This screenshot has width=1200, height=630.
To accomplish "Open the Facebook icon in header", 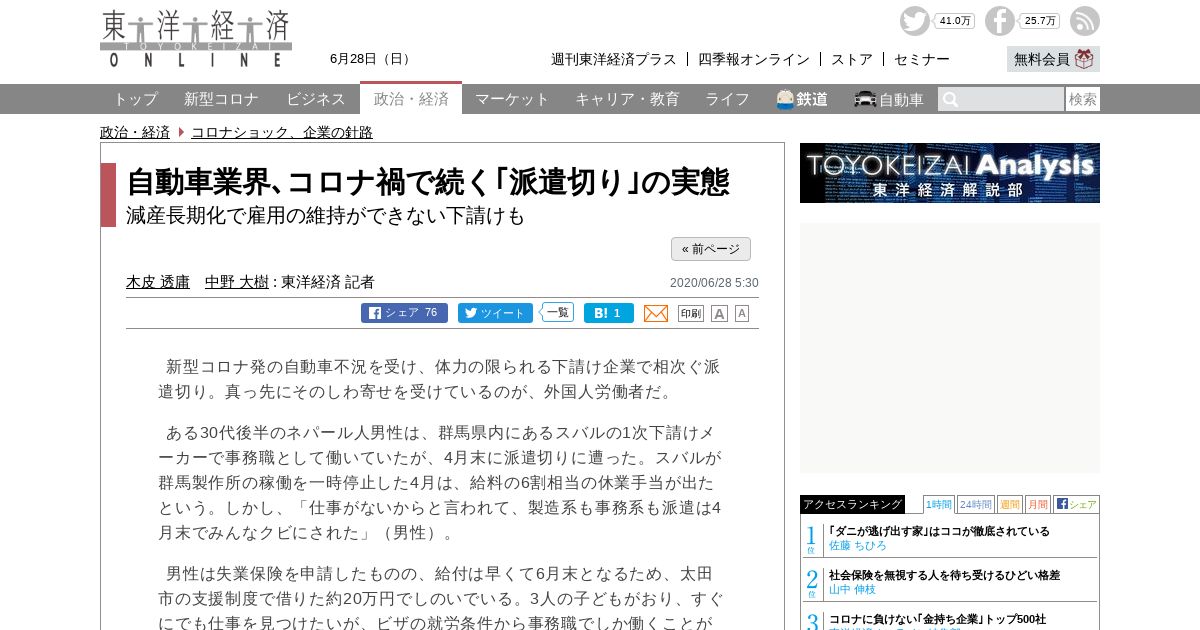I will [x=999, y=21].
